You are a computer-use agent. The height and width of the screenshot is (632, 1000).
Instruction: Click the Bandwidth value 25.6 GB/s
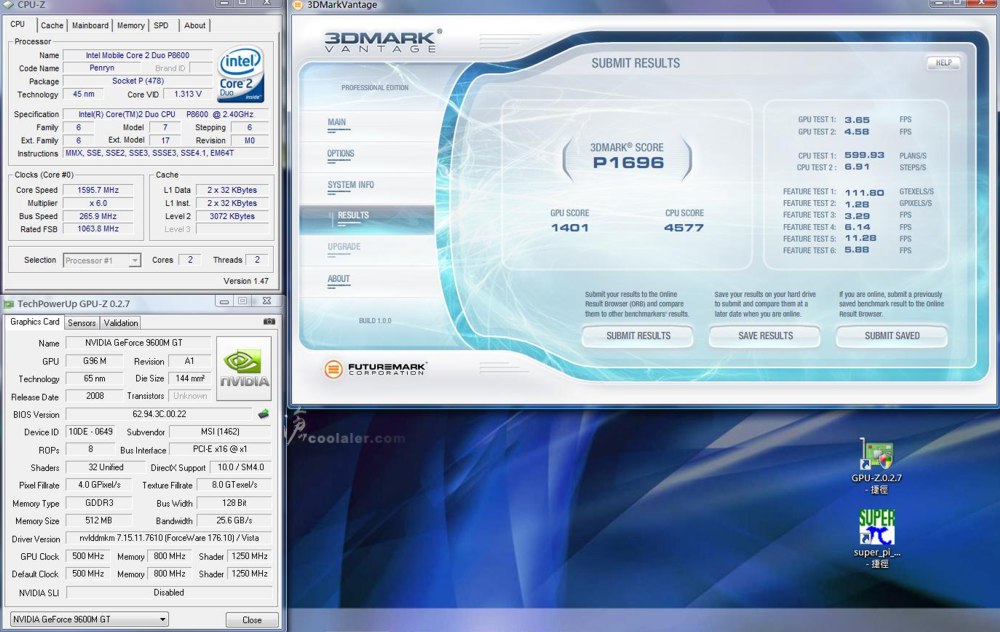[234, 520]
